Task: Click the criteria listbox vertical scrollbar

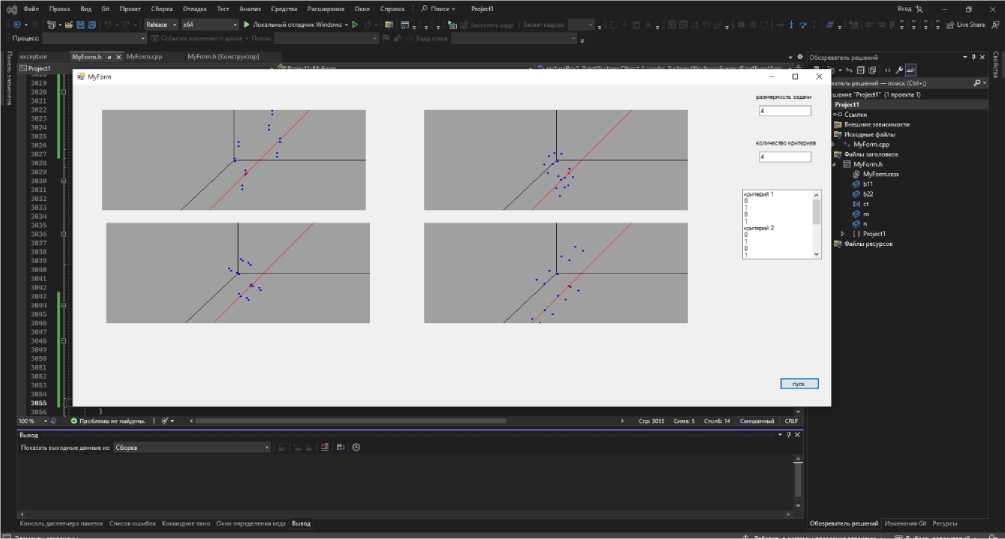Action: click(816, 224)
